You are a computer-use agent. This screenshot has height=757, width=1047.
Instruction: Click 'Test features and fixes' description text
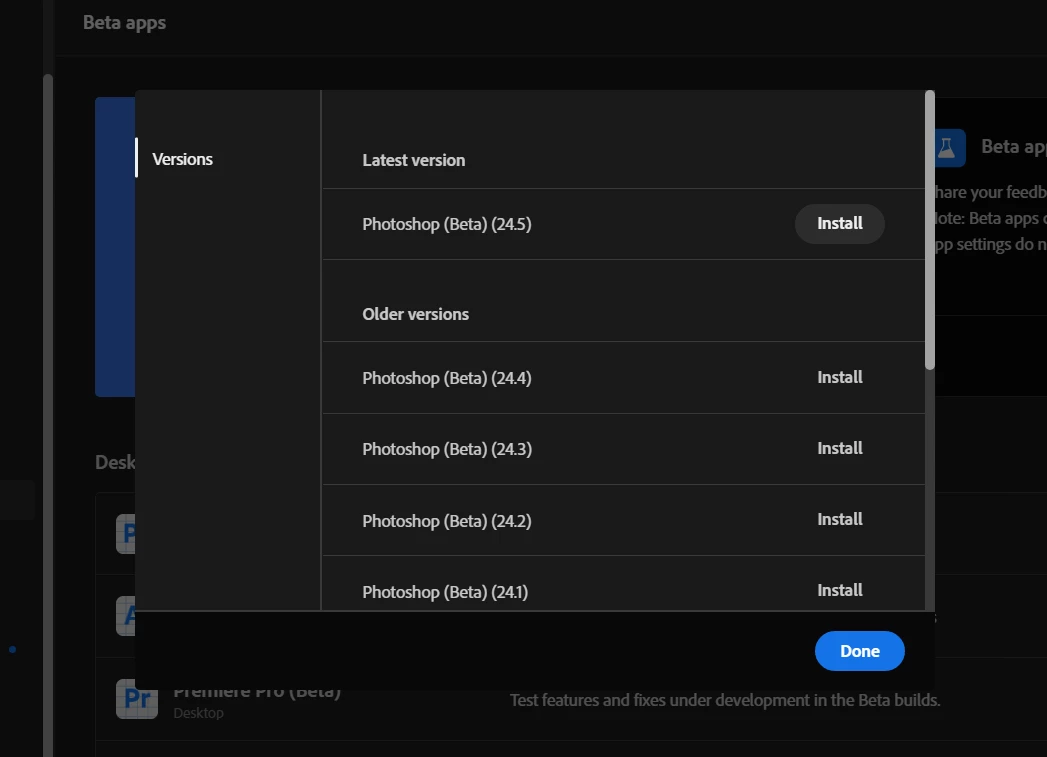[x=725, y=700]
